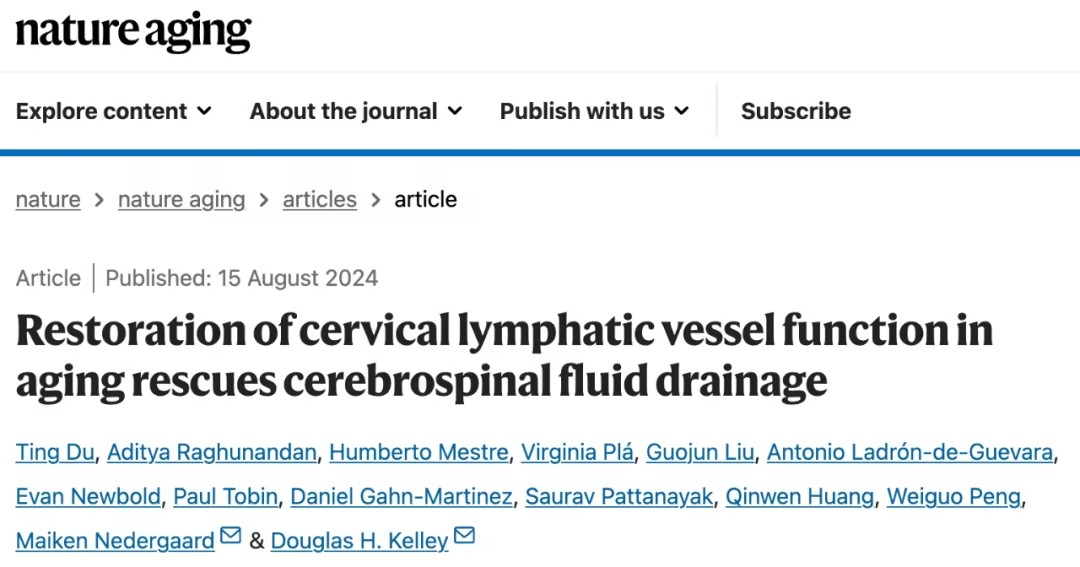Open author Guojun Liu's details
1080x567 pixels.
[699, 452]
